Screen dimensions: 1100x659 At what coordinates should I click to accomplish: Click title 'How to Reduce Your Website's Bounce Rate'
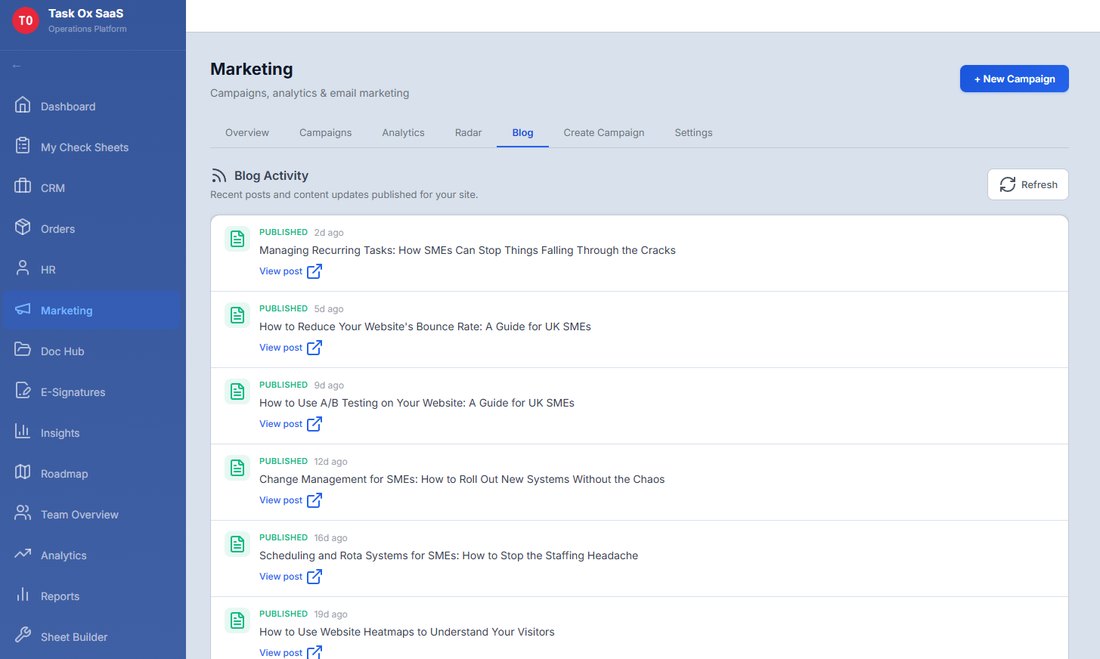(x=425, y=326)
